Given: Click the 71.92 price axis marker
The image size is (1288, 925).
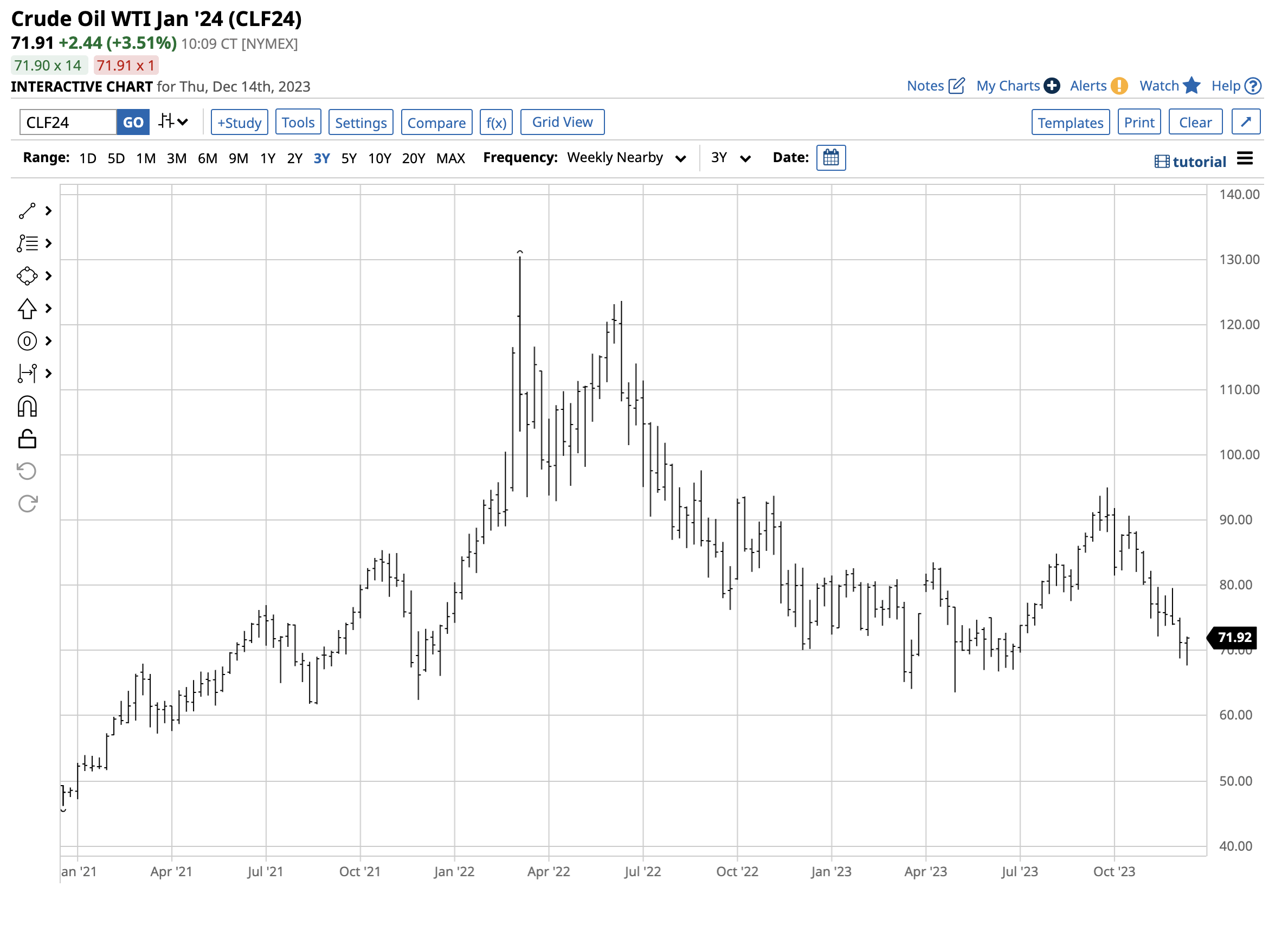Looking at the screenshot, I should coord(1231,638).
